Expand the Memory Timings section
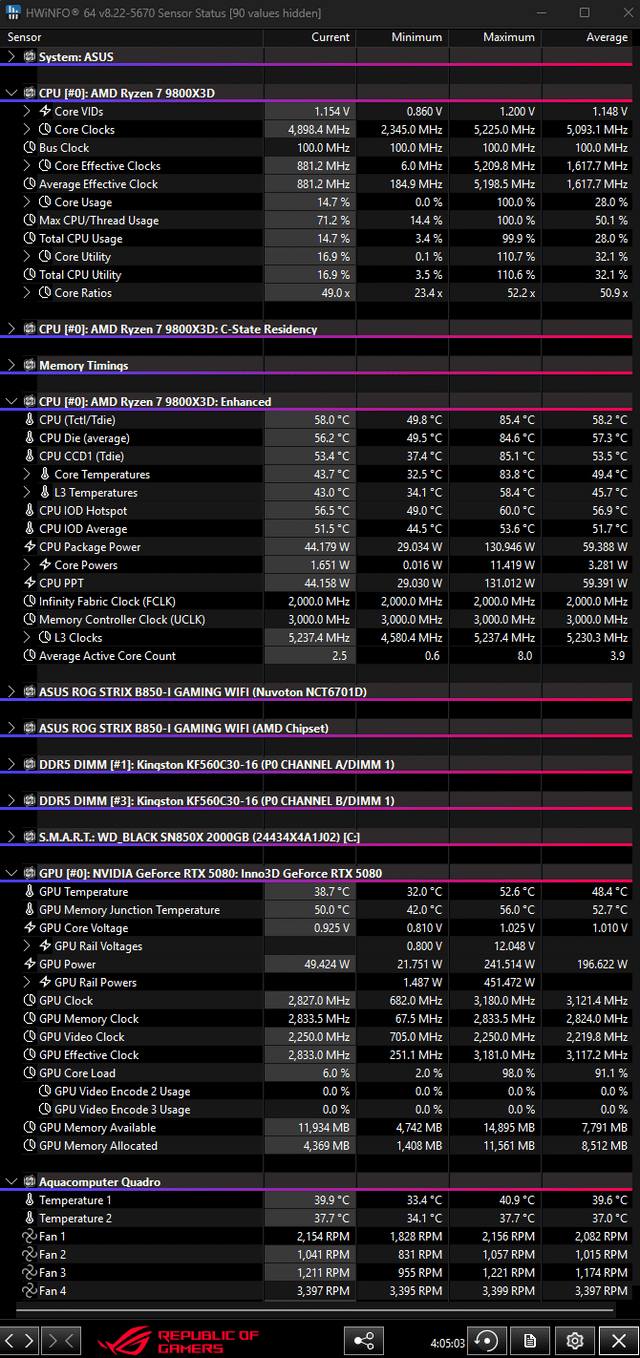640x1358 pixels. 11,365
